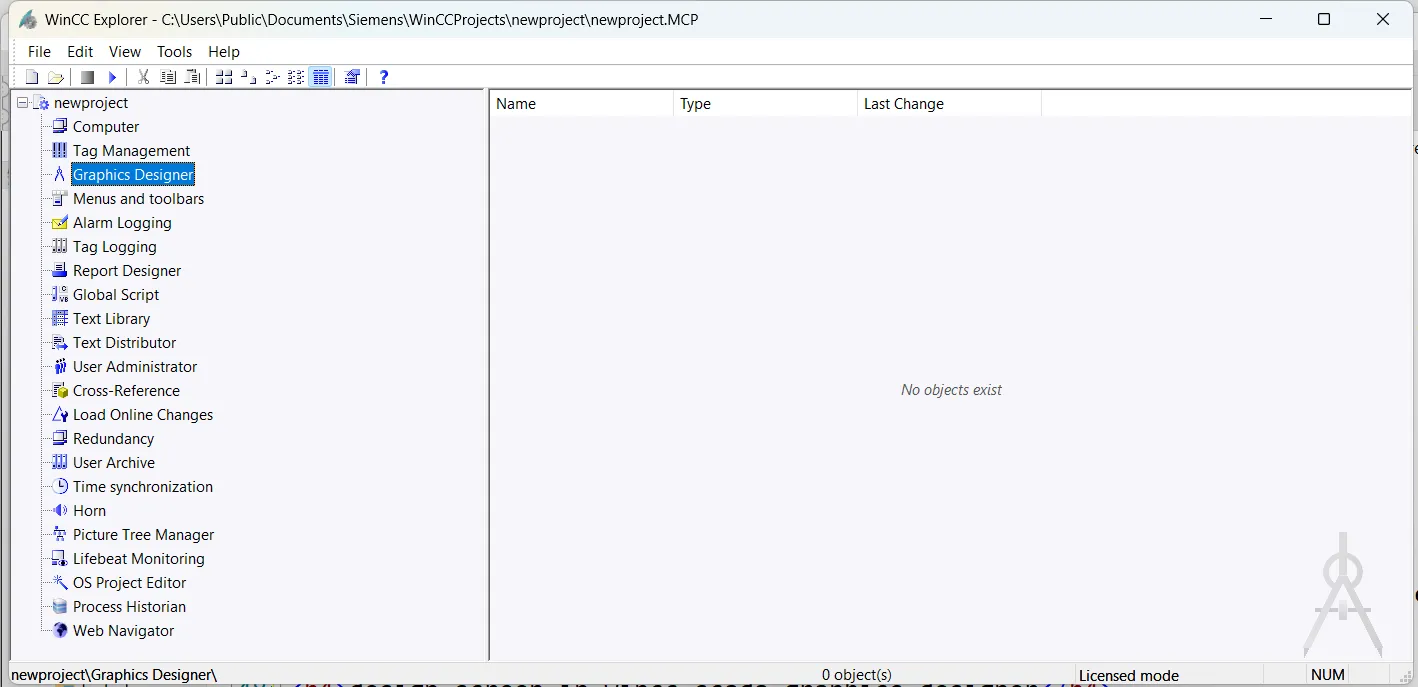Open the File menu
The image size is (1418, 687).
click(x=39, y=51)
